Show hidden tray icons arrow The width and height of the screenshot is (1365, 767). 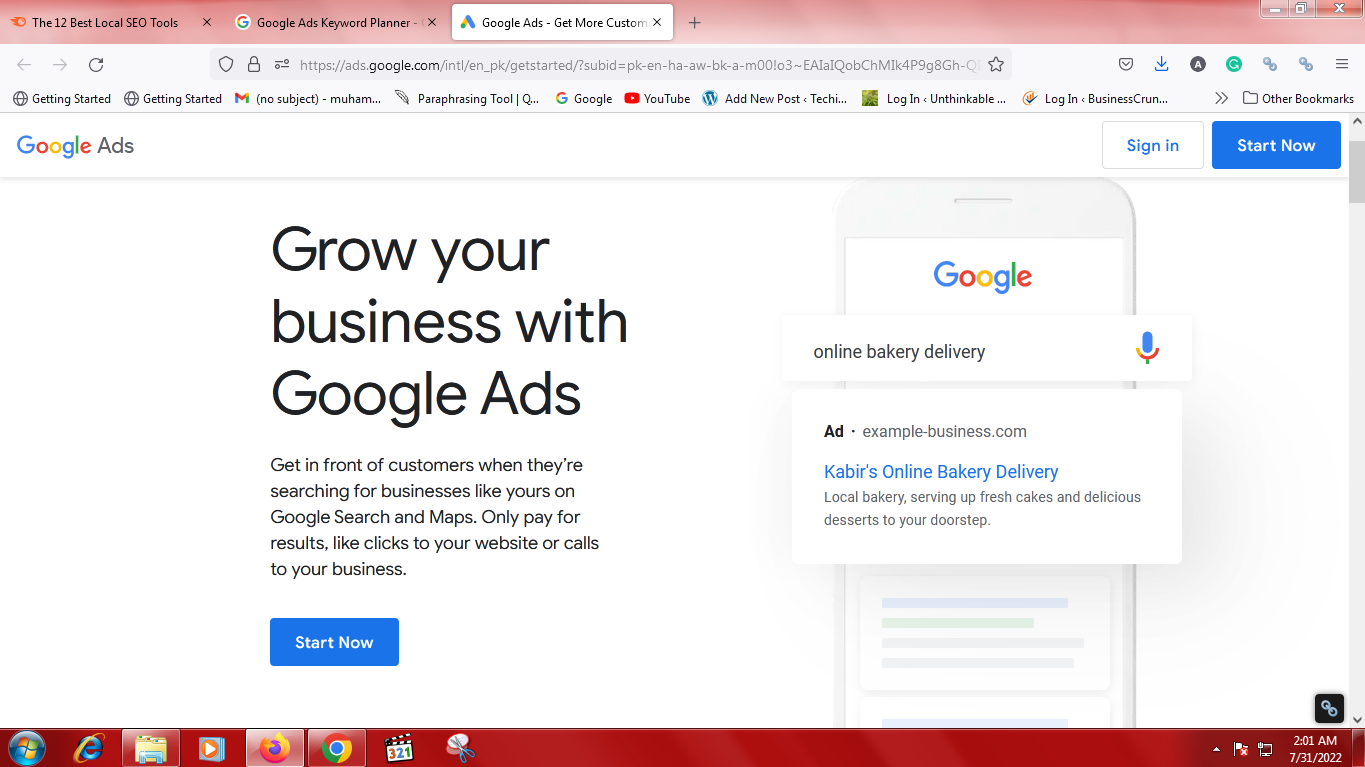point(1216,748)
